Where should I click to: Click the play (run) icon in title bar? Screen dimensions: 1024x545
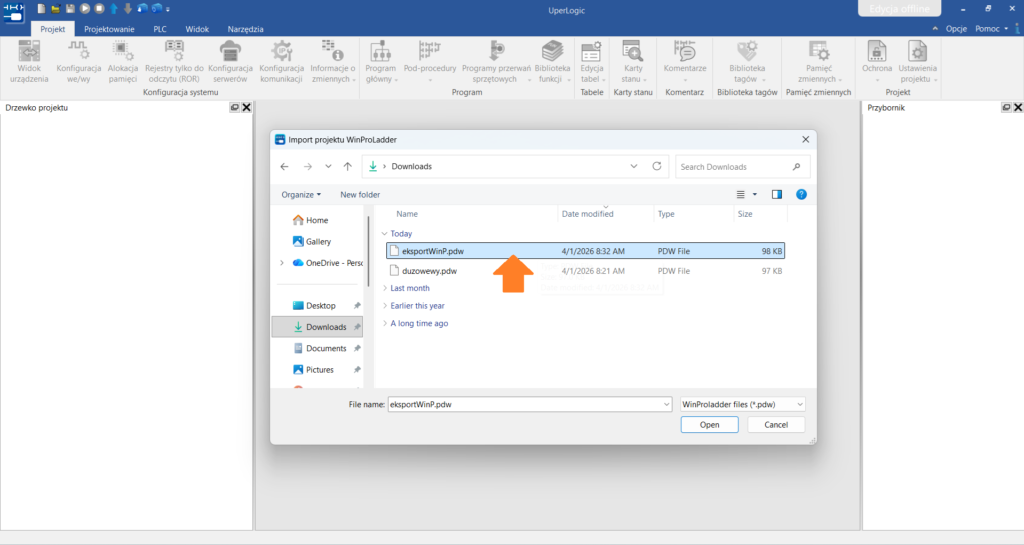85,8
